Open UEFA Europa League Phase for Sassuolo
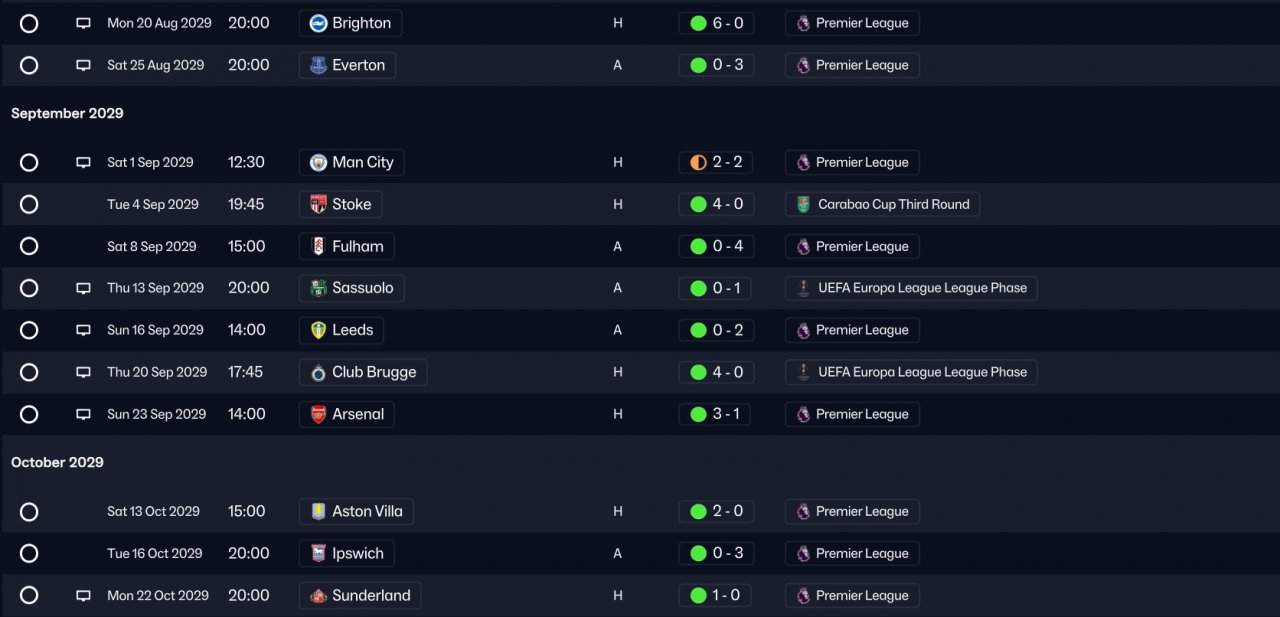Viewport: 1280px width, 617px height. 921,288
